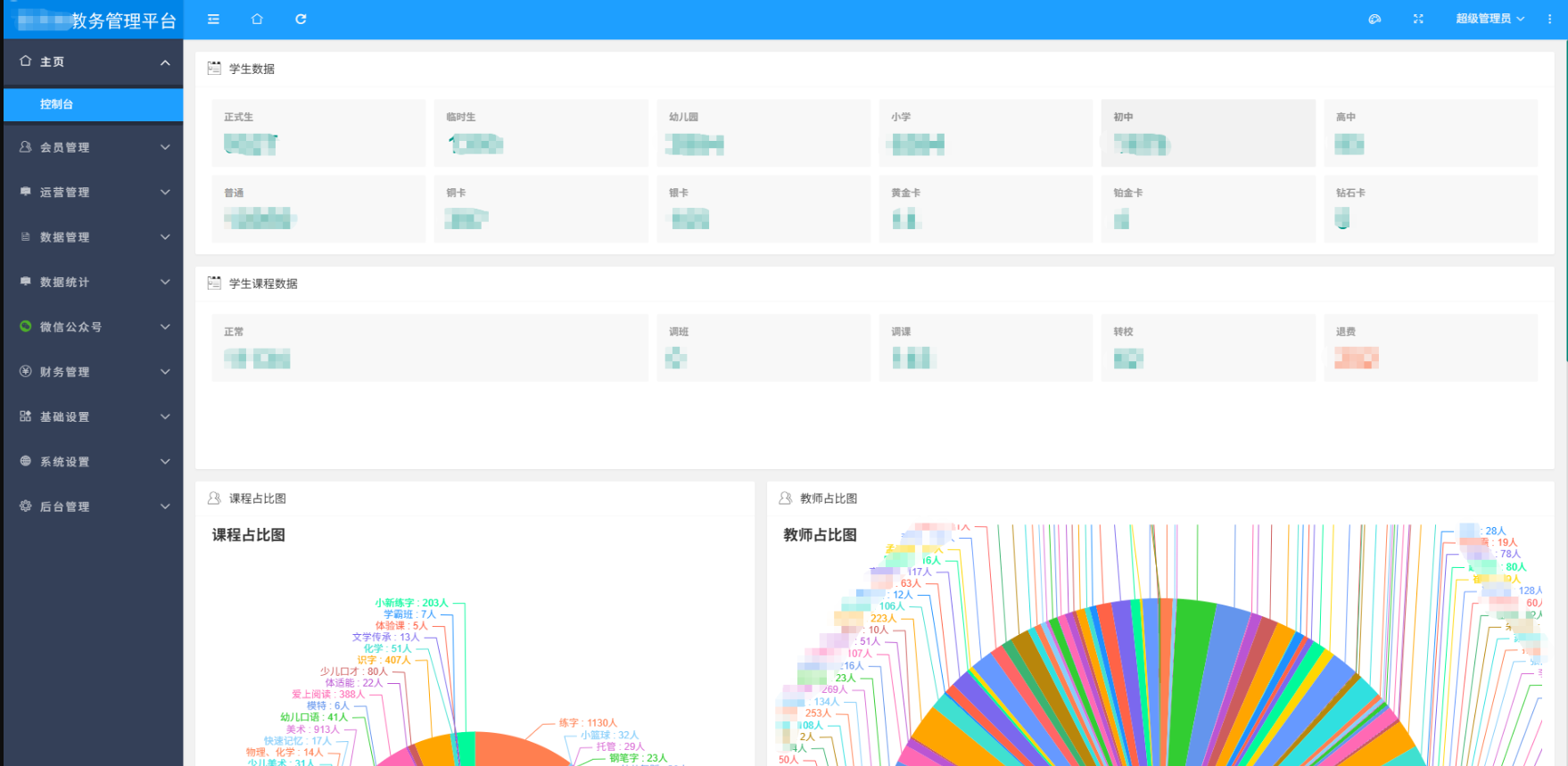Open the vertical more-options icon

point(1549,19)
